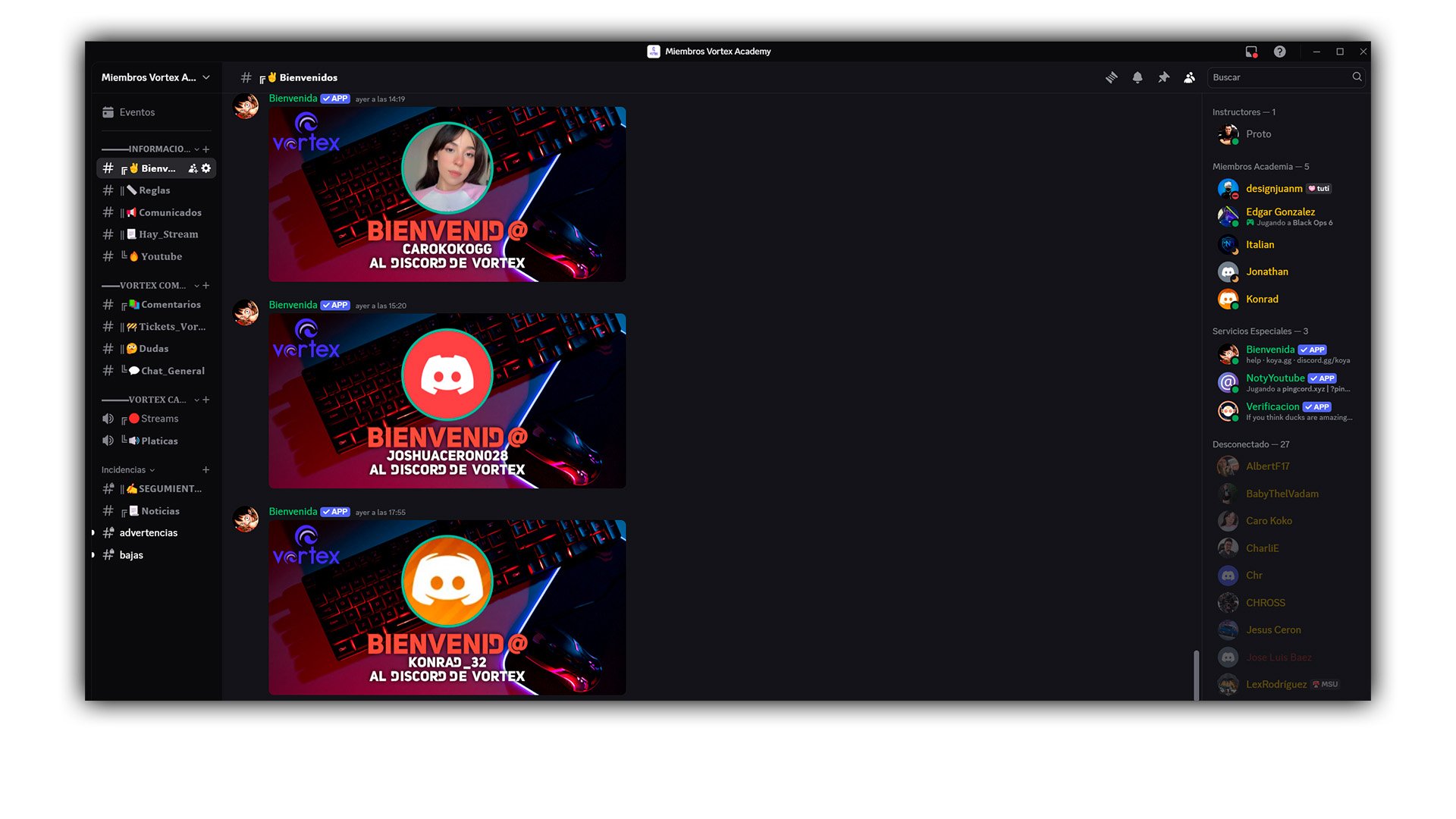Screen dimensions: 1456x819
Task: Switch to Youtube channel
Action: [156, 256]
